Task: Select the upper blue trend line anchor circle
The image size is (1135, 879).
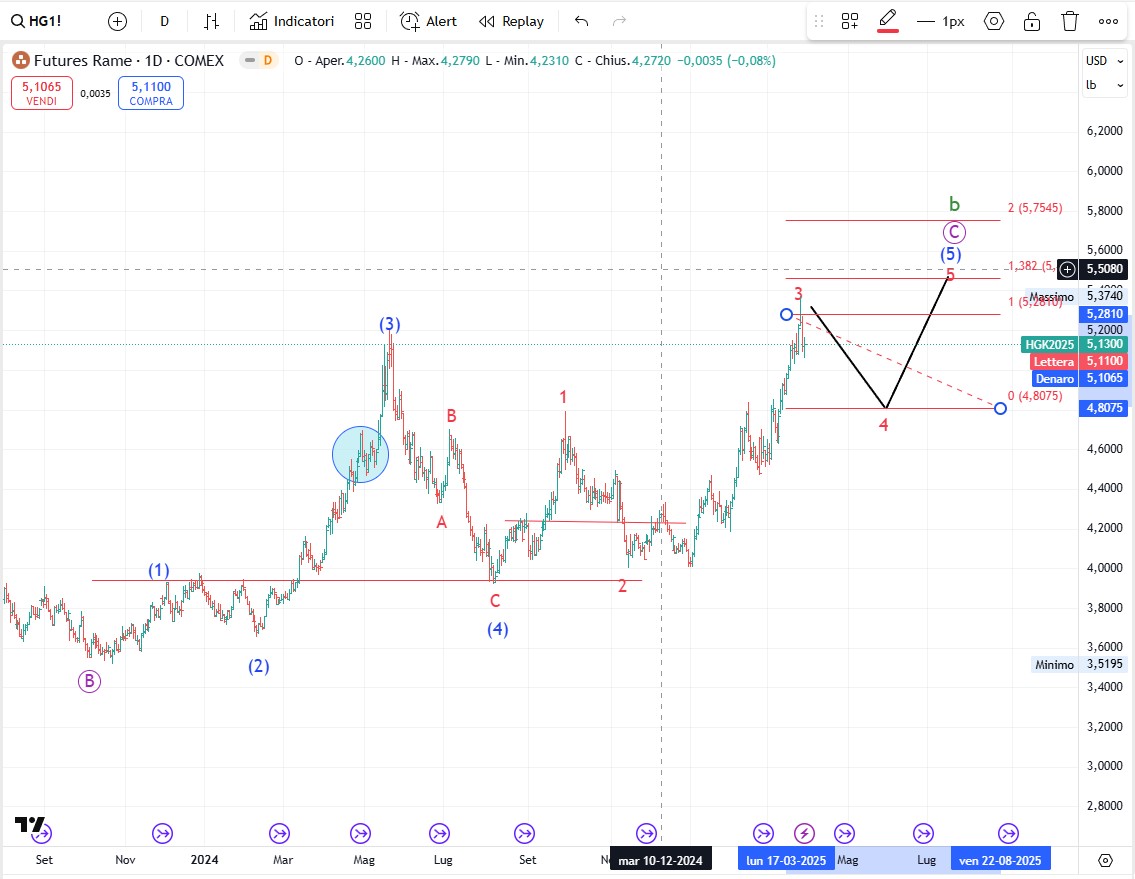Action: pos(787,314)
